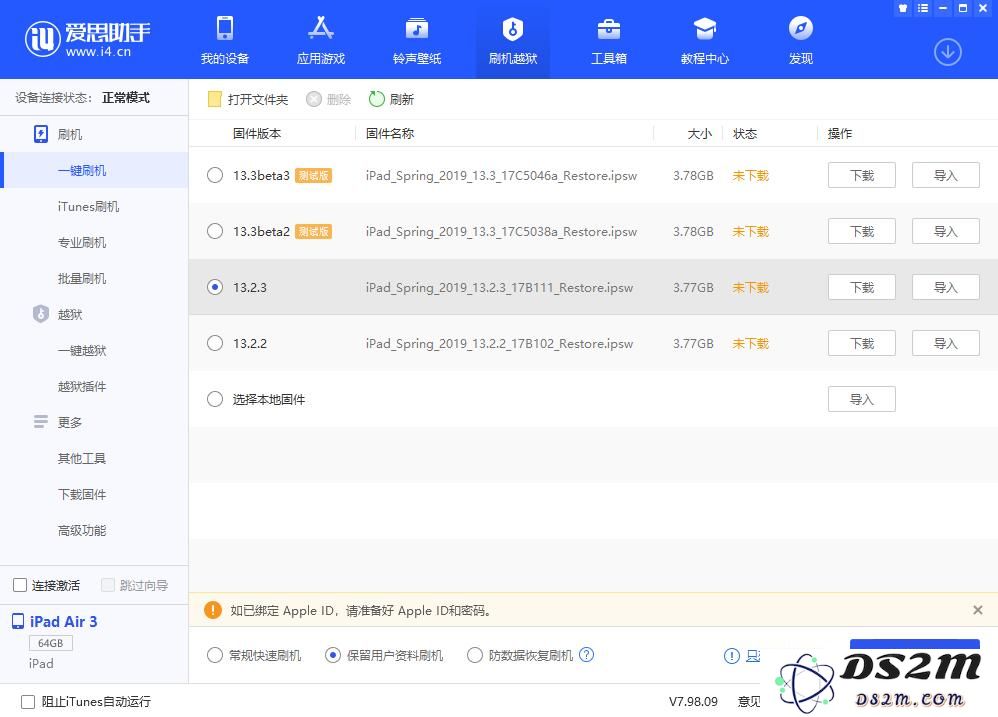
Task: Click the V7.98.09 version label
Action: tap(693, 701)
